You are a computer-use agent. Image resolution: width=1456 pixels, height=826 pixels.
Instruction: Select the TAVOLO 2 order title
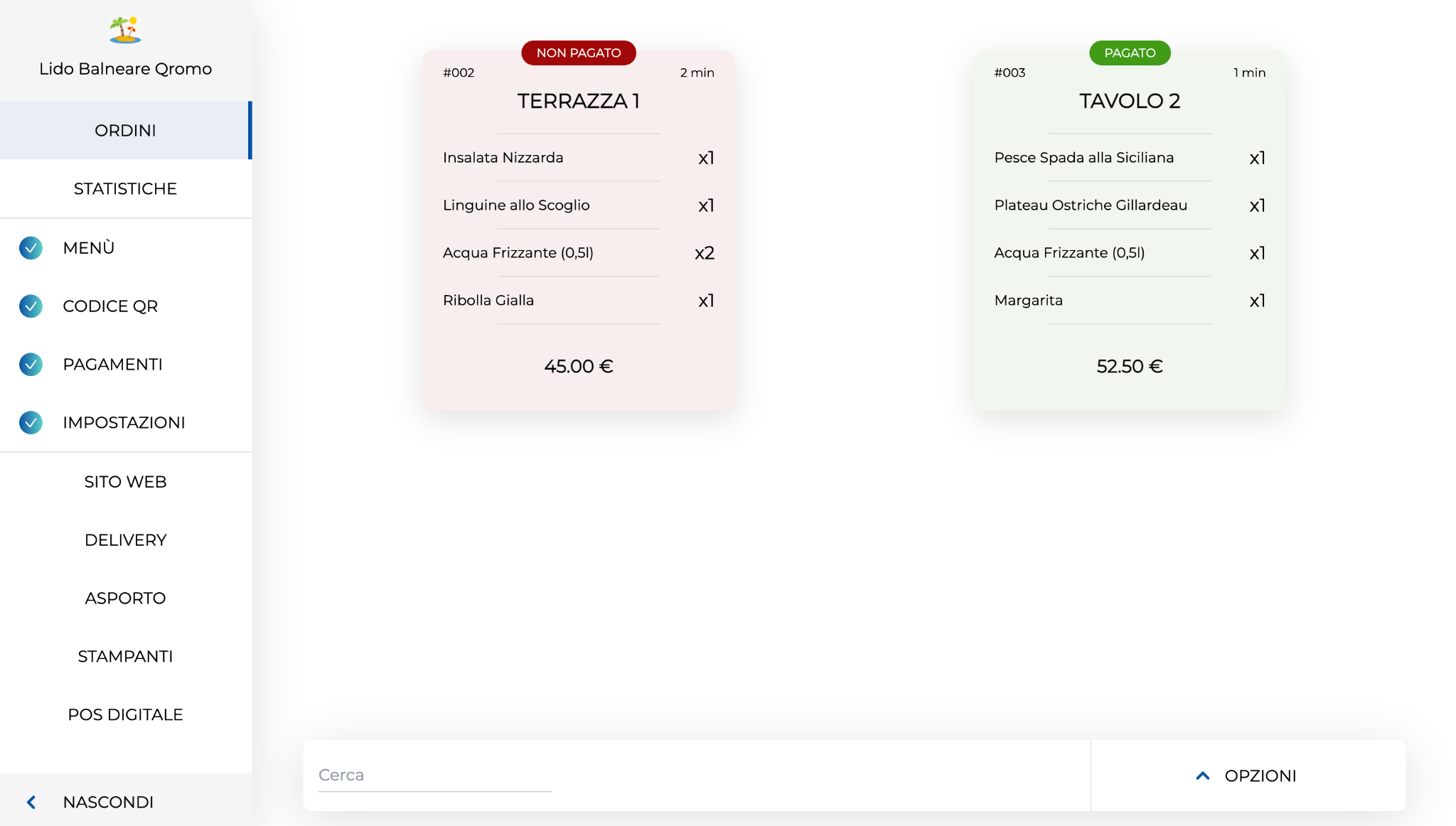pyautogui.click(x=1130, y=101)
